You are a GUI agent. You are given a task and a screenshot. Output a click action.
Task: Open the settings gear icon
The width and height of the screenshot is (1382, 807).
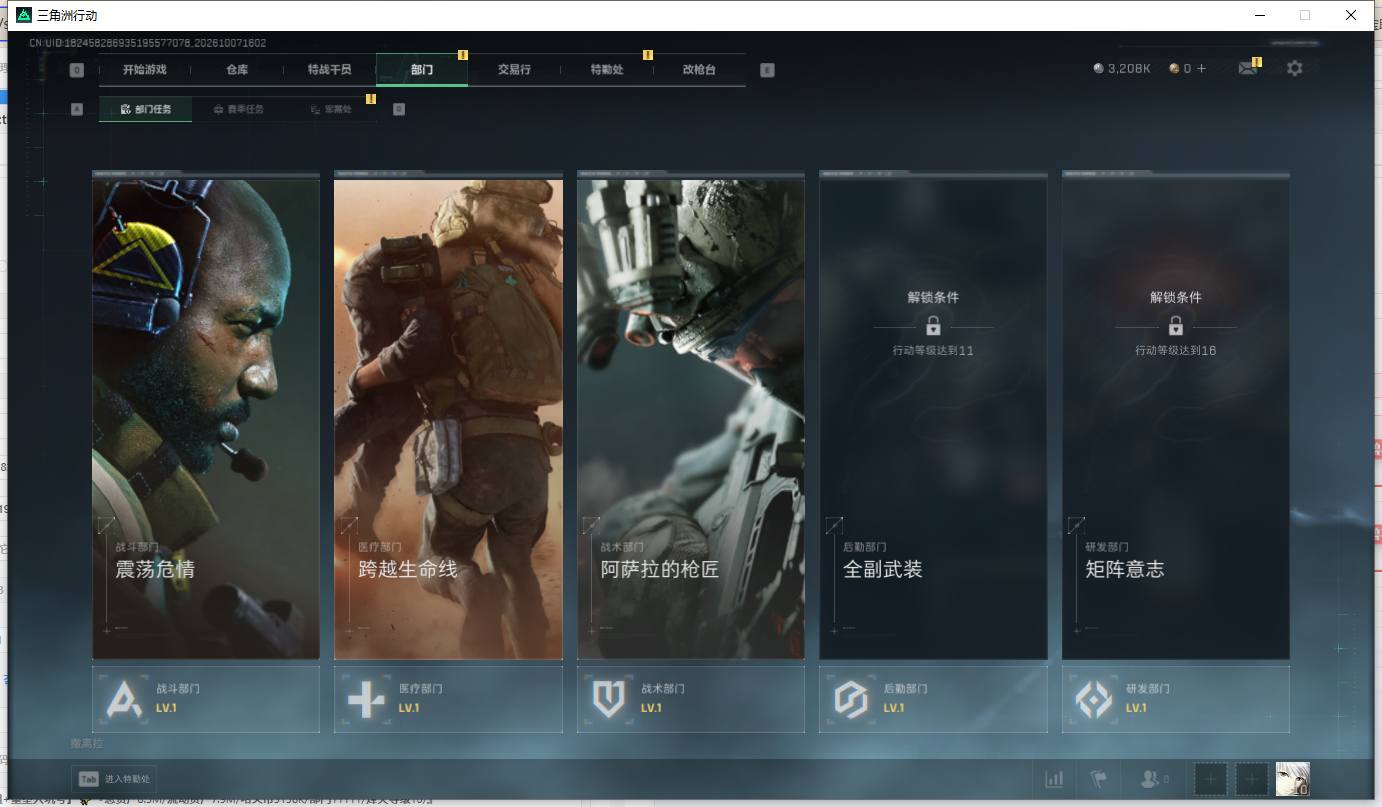(1295, 69)
